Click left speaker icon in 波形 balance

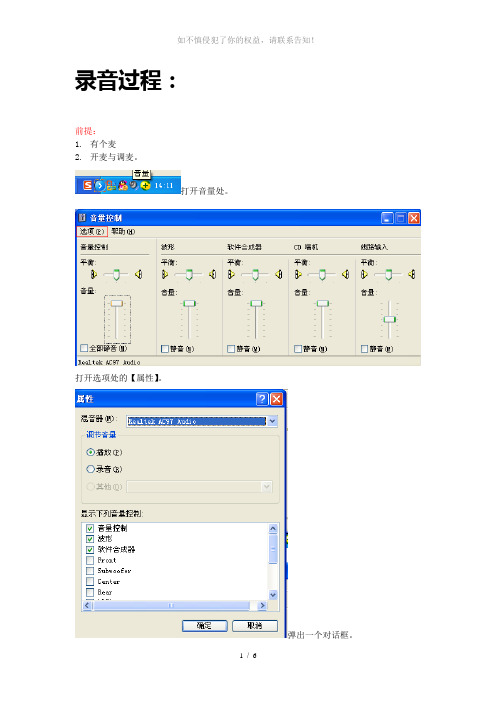coord(165,274)
